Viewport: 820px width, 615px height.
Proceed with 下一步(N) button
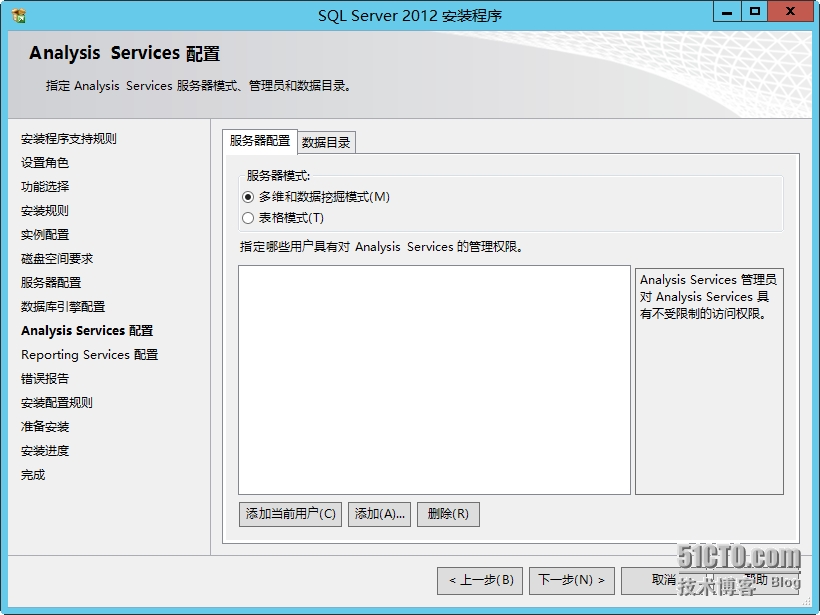click(572, 580)
